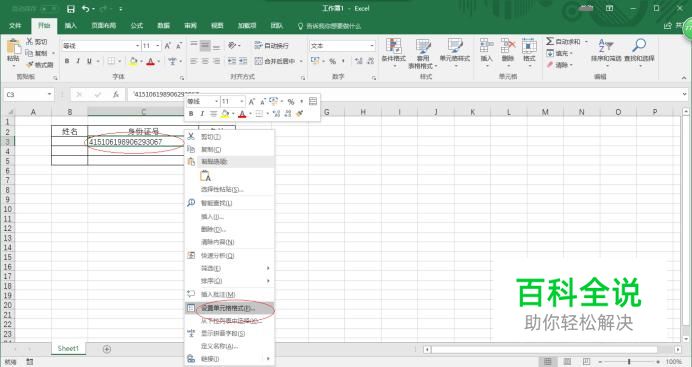Choose Clear Contents (清除内容) in context menu
The height and width of the screenshot is (367, 692).
pos(230,242)
